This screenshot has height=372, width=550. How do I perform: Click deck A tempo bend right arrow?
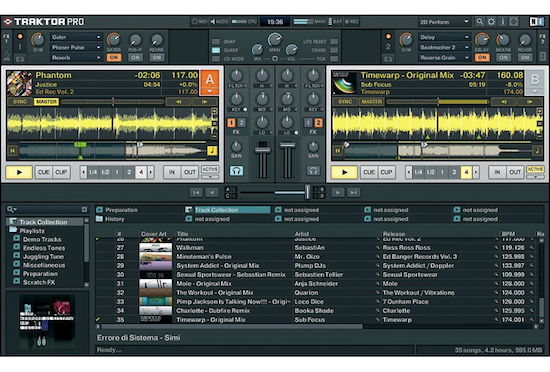click(x=204, y=102)
